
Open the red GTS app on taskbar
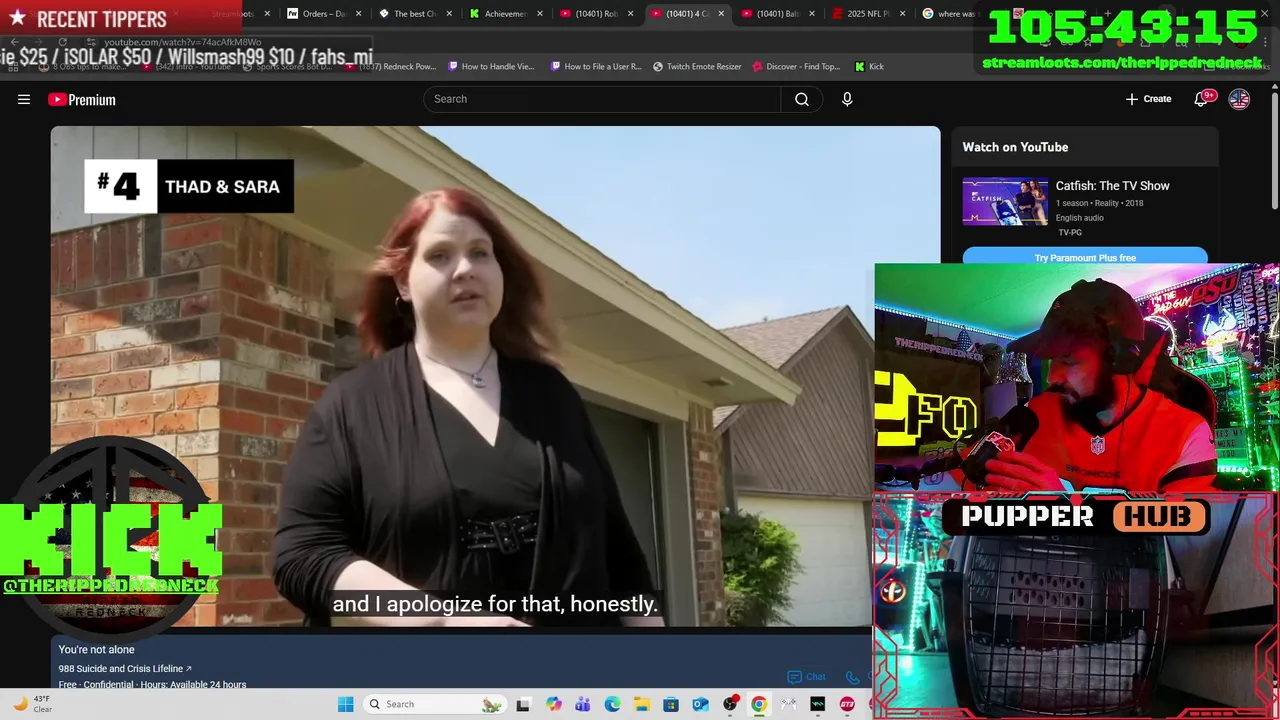(x=848, y=704)
